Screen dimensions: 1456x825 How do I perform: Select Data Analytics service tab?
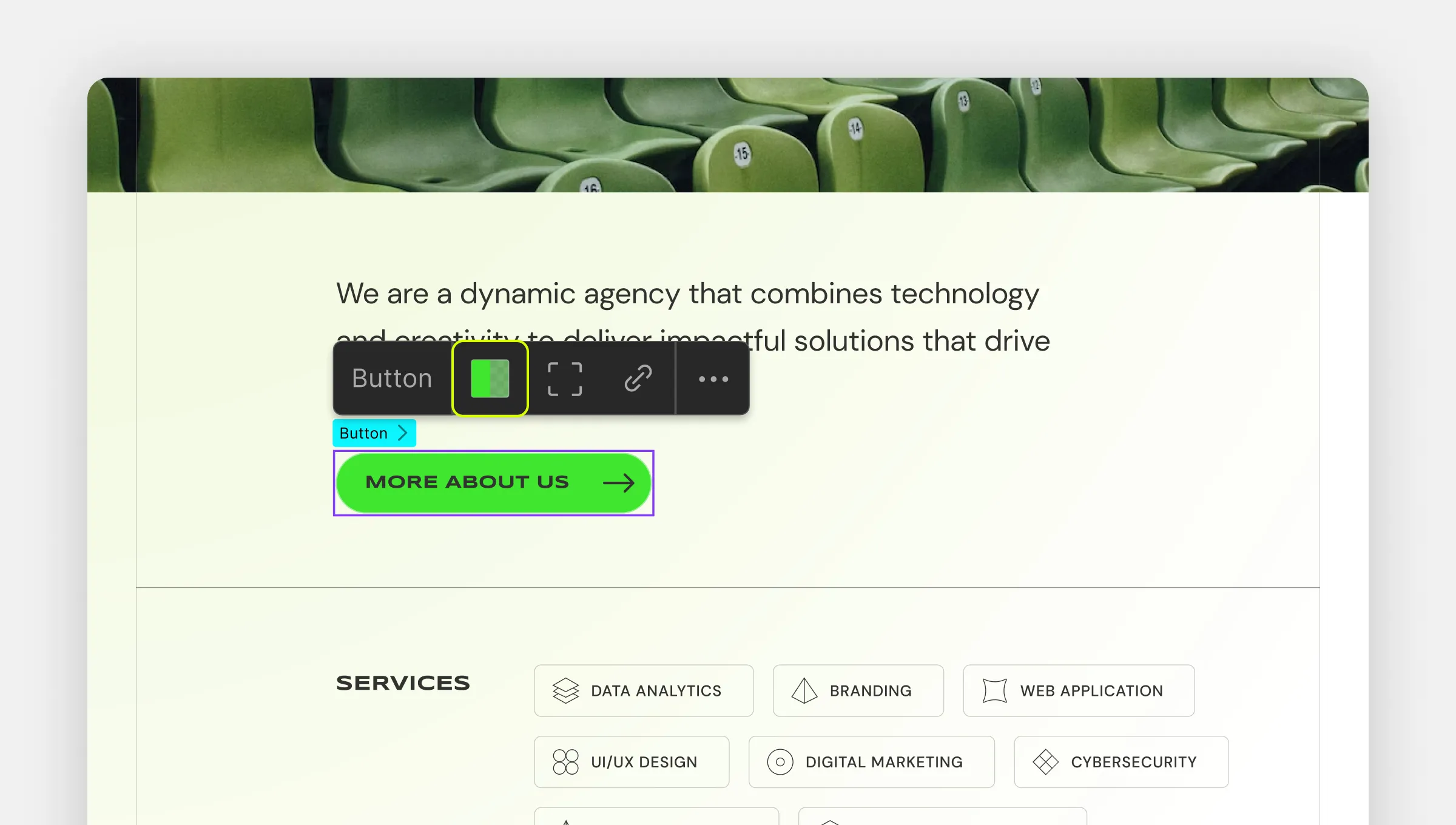[643, 690]
